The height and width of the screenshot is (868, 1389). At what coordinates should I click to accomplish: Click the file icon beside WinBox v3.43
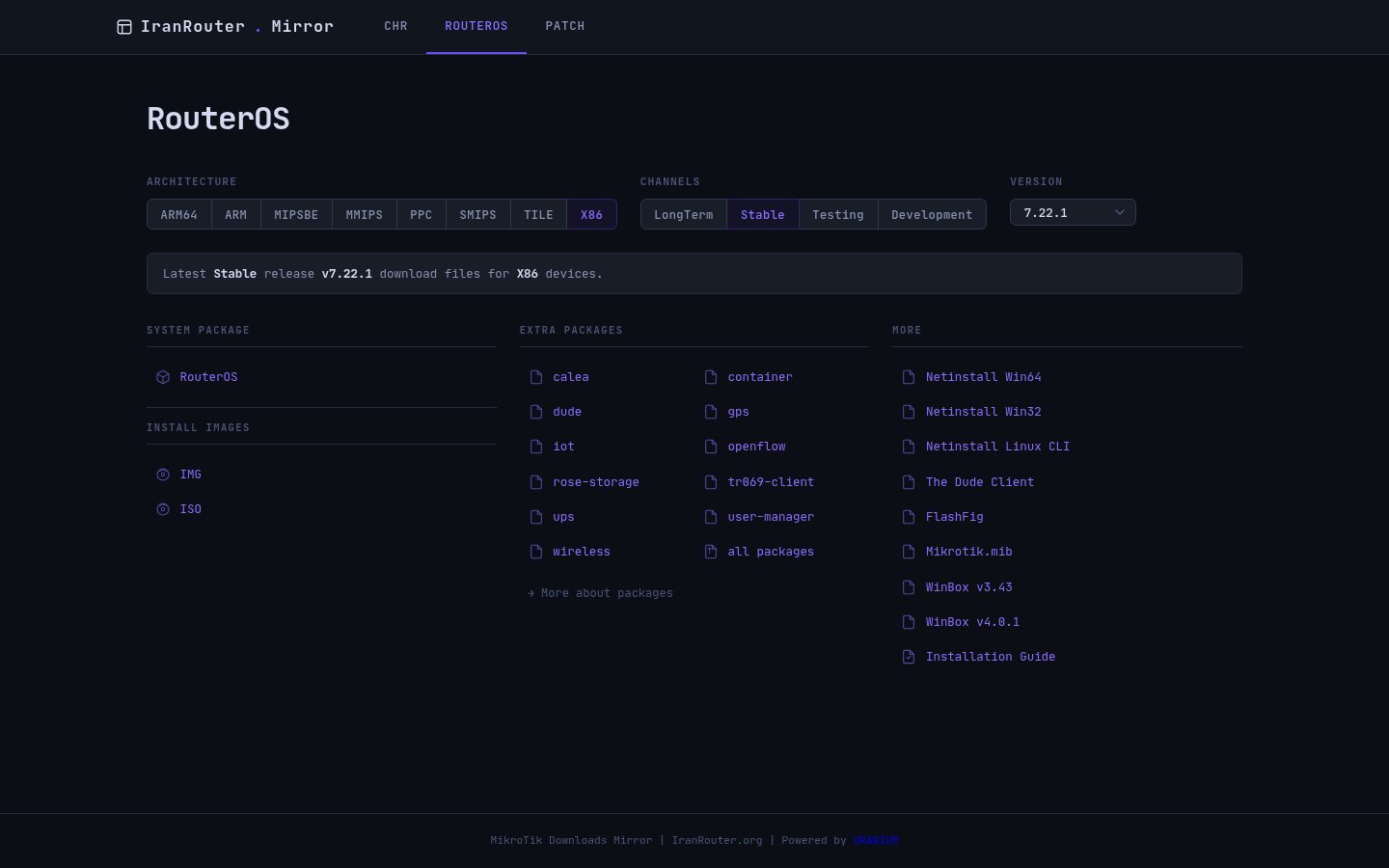tap(909, 587)
